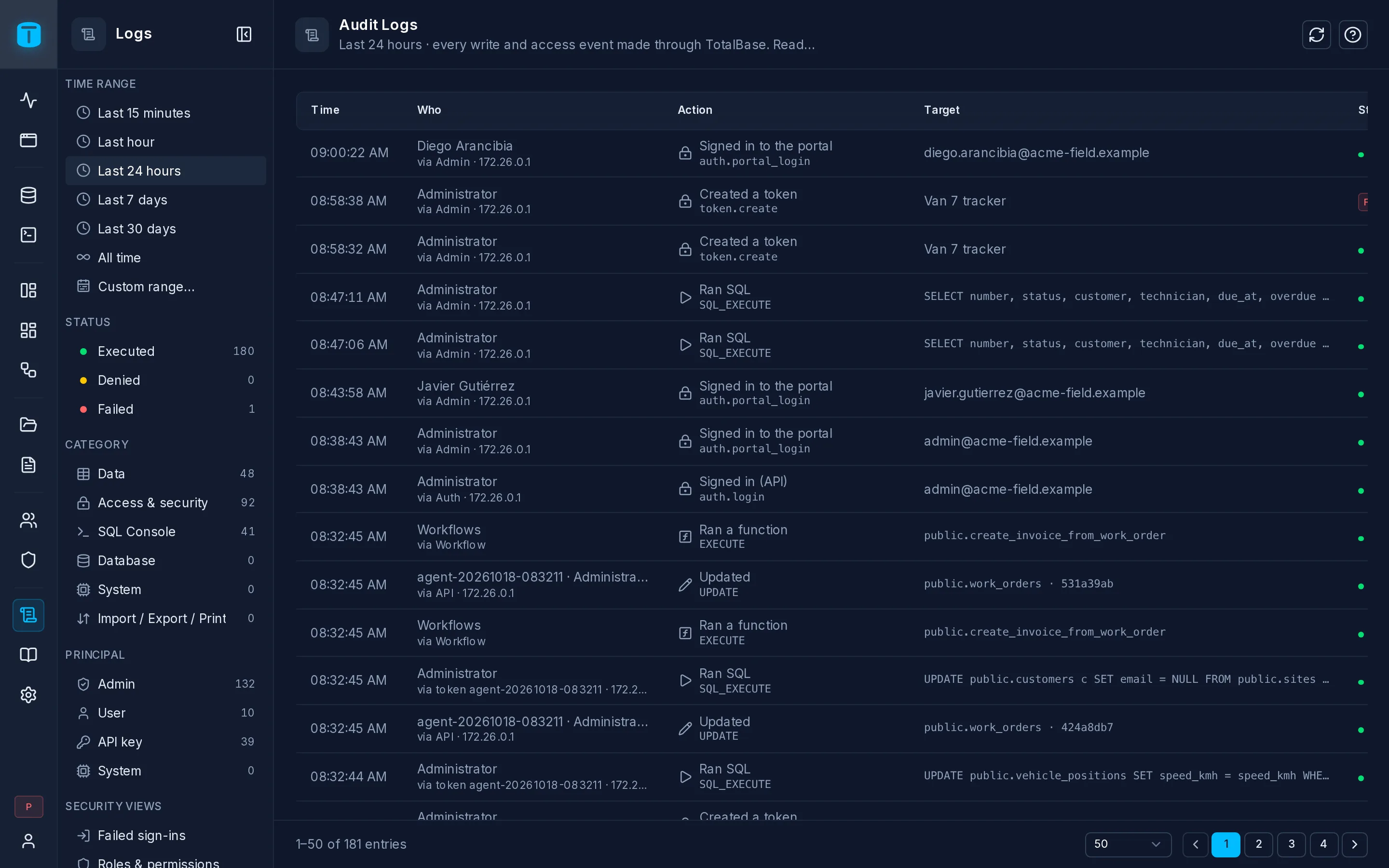Collapse the Logs side panel

[x=244, y=34]
